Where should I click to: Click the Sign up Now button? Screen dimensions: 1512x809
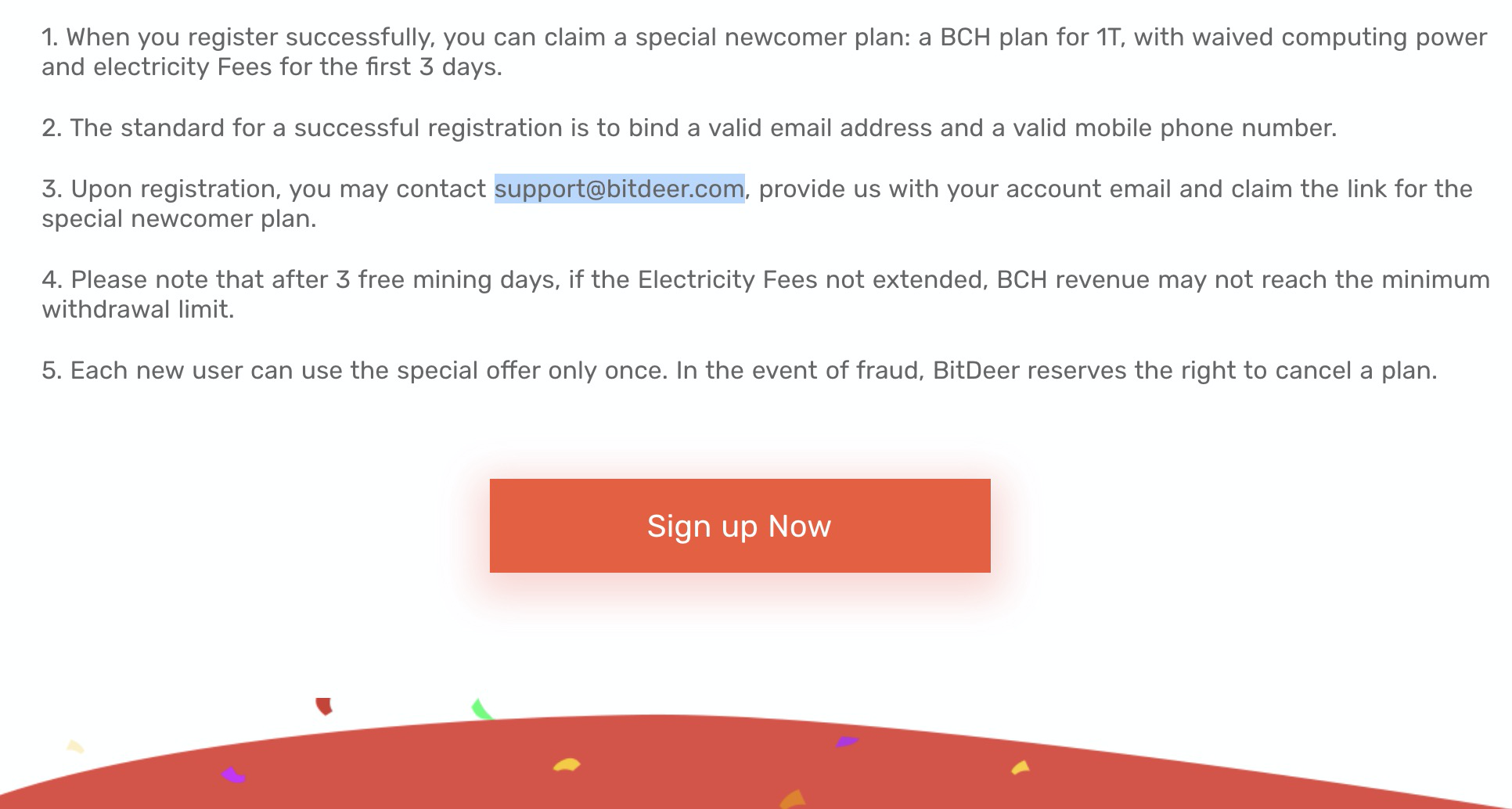pyautogui.click(x=740, y=526)
